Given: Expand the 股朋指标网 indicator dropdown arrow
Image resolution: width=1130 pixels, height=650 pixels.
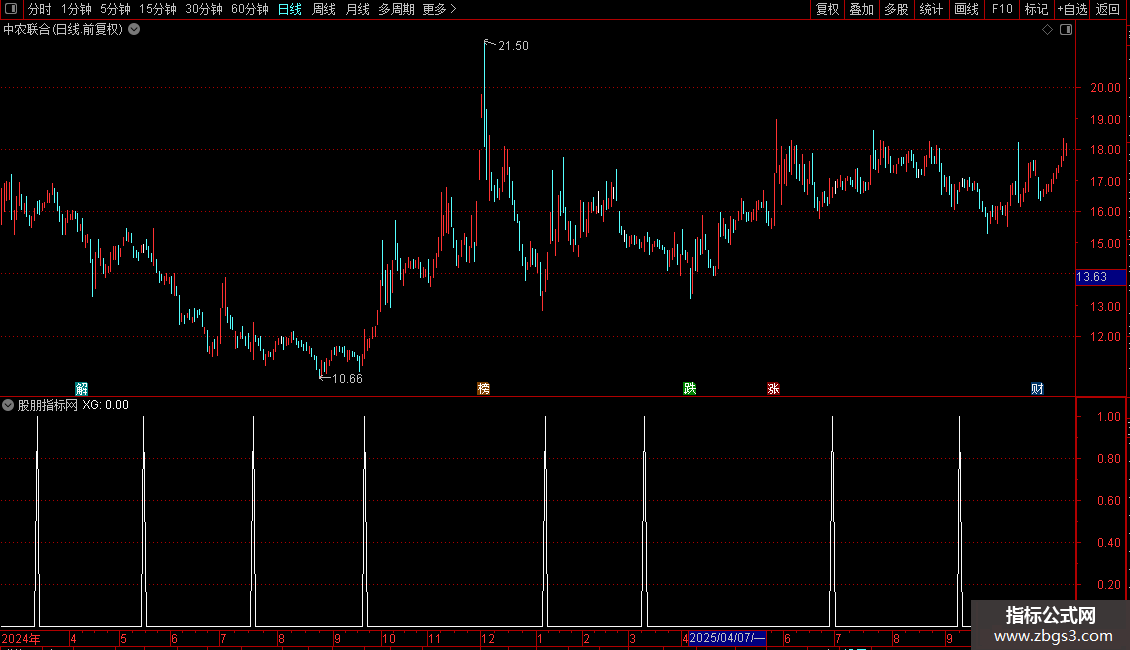Looking at the screenshot, I should (x=8, y=405).
